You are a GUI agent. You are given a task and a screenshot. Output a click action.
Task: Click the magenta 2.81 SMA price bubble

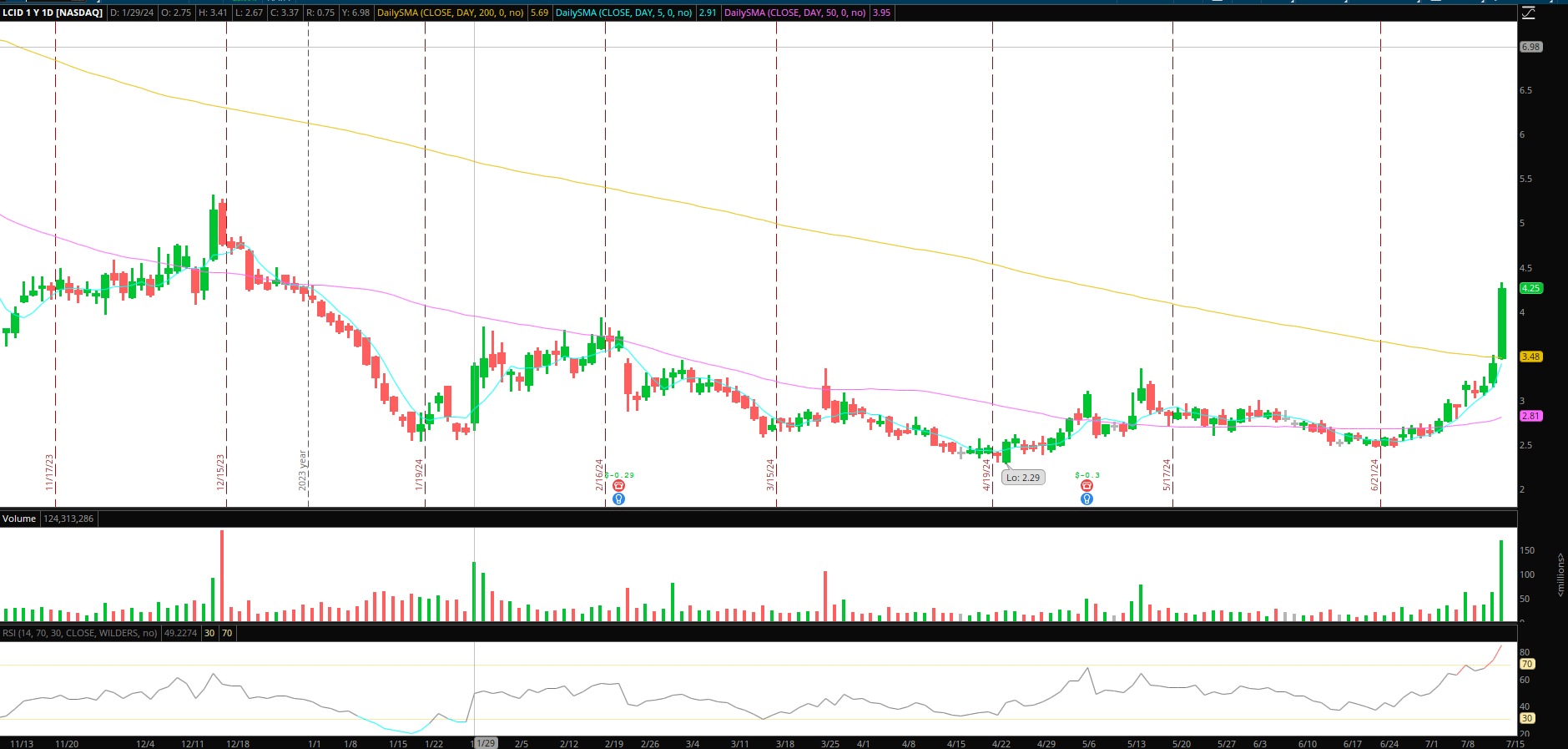click(1531, 416)
